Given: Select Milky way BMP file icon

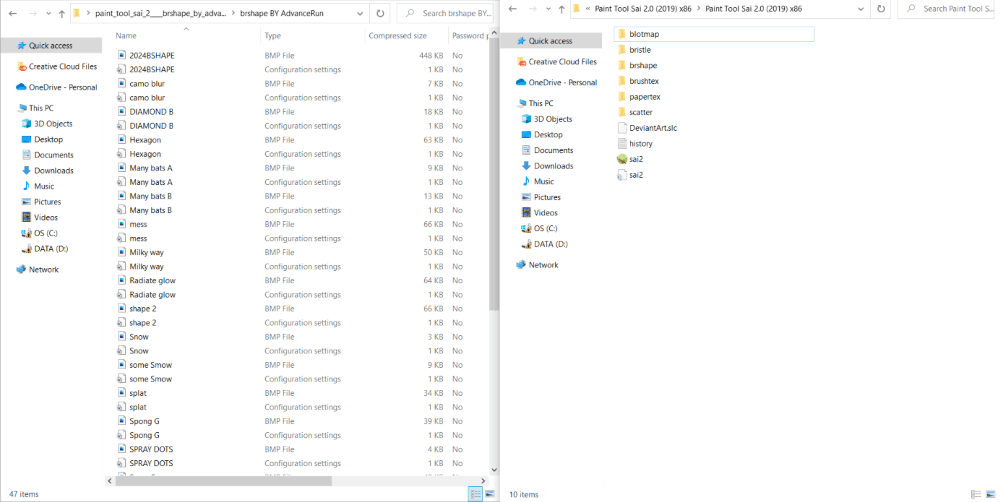Looking at the screenshot, I should click(122, 252).
